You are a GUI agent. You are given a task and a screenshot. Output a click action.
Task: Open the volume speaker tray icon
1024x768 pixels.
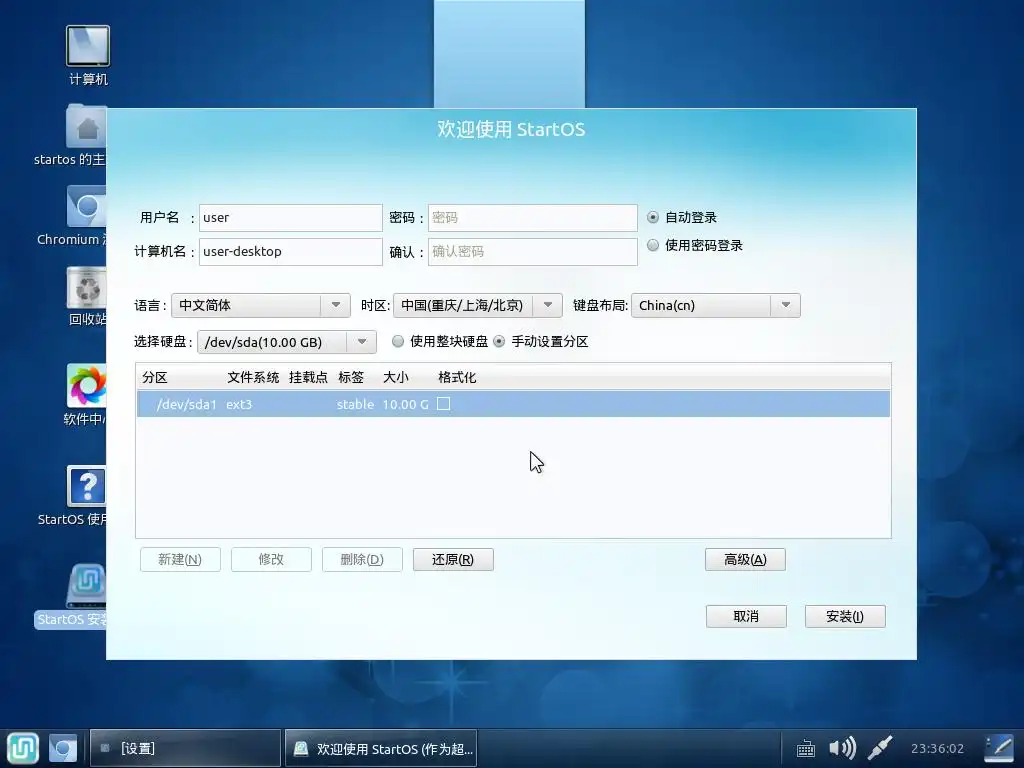pyautogui.click(x=842, y=748)
